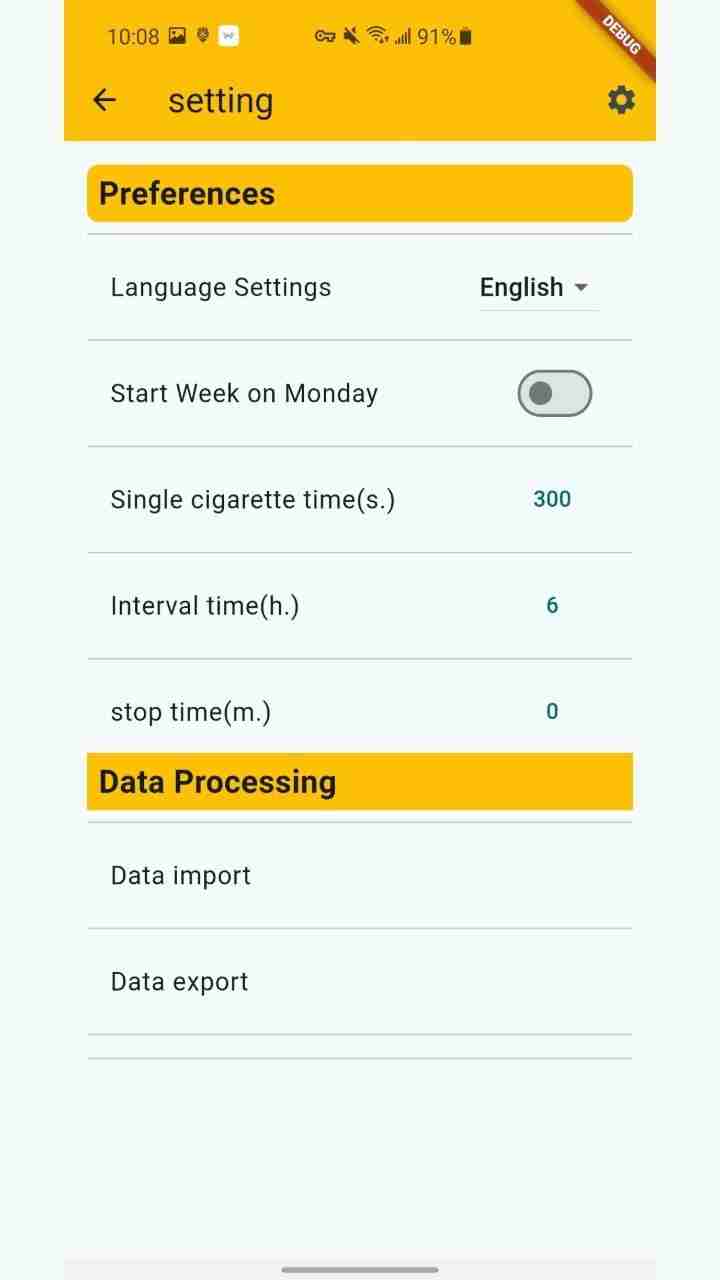
Task: Edit the stop time value 0
Action: tap(552, 711)
